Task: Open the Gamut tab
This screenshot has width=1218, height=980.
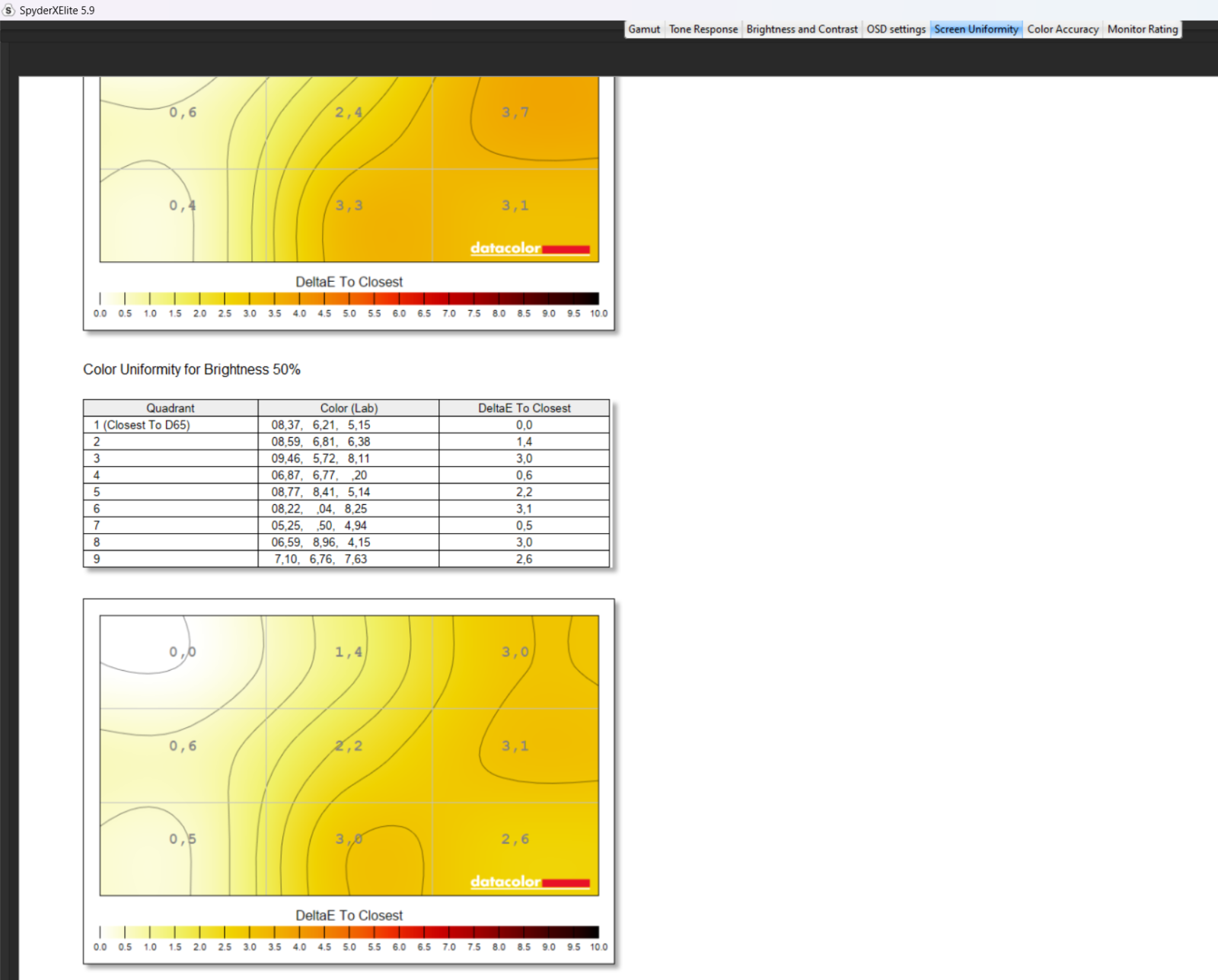Action: [x=644, y=29]
